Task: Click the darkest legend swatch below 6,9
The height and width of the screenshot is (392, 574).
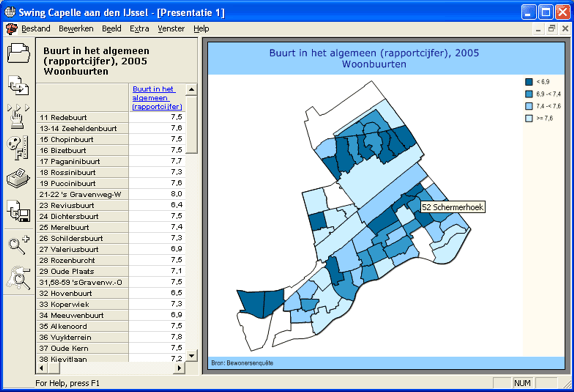Action: click(529, 82)
